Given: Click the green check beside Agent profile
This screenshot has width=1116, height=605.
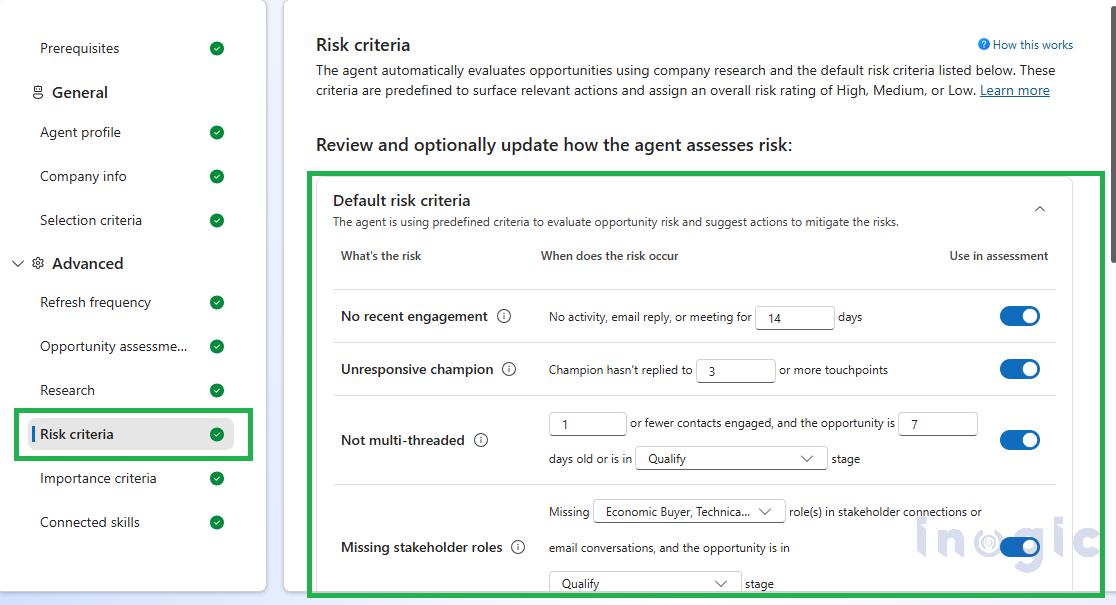Looking at the screenshot, I should coord(217,132).
